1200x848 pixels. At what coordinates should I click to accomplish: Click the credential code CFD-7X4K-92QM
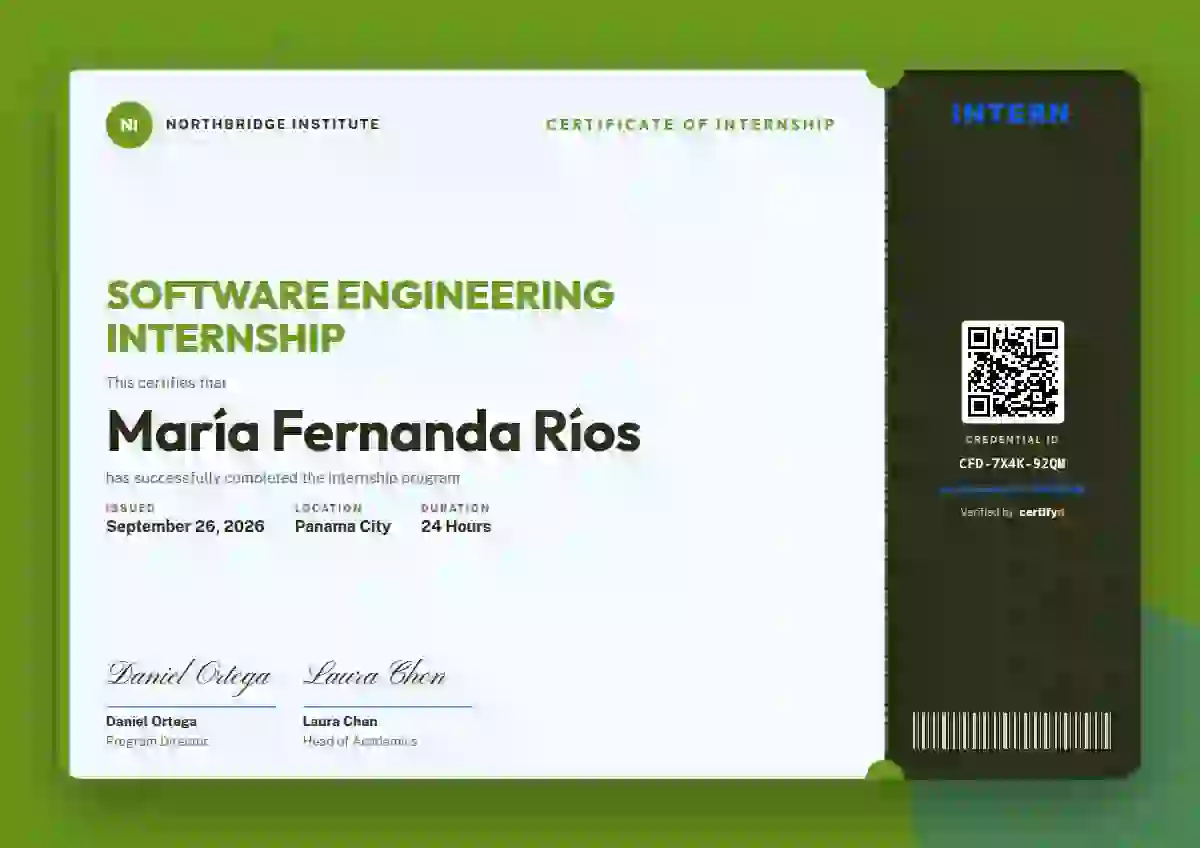(1012, 463)
